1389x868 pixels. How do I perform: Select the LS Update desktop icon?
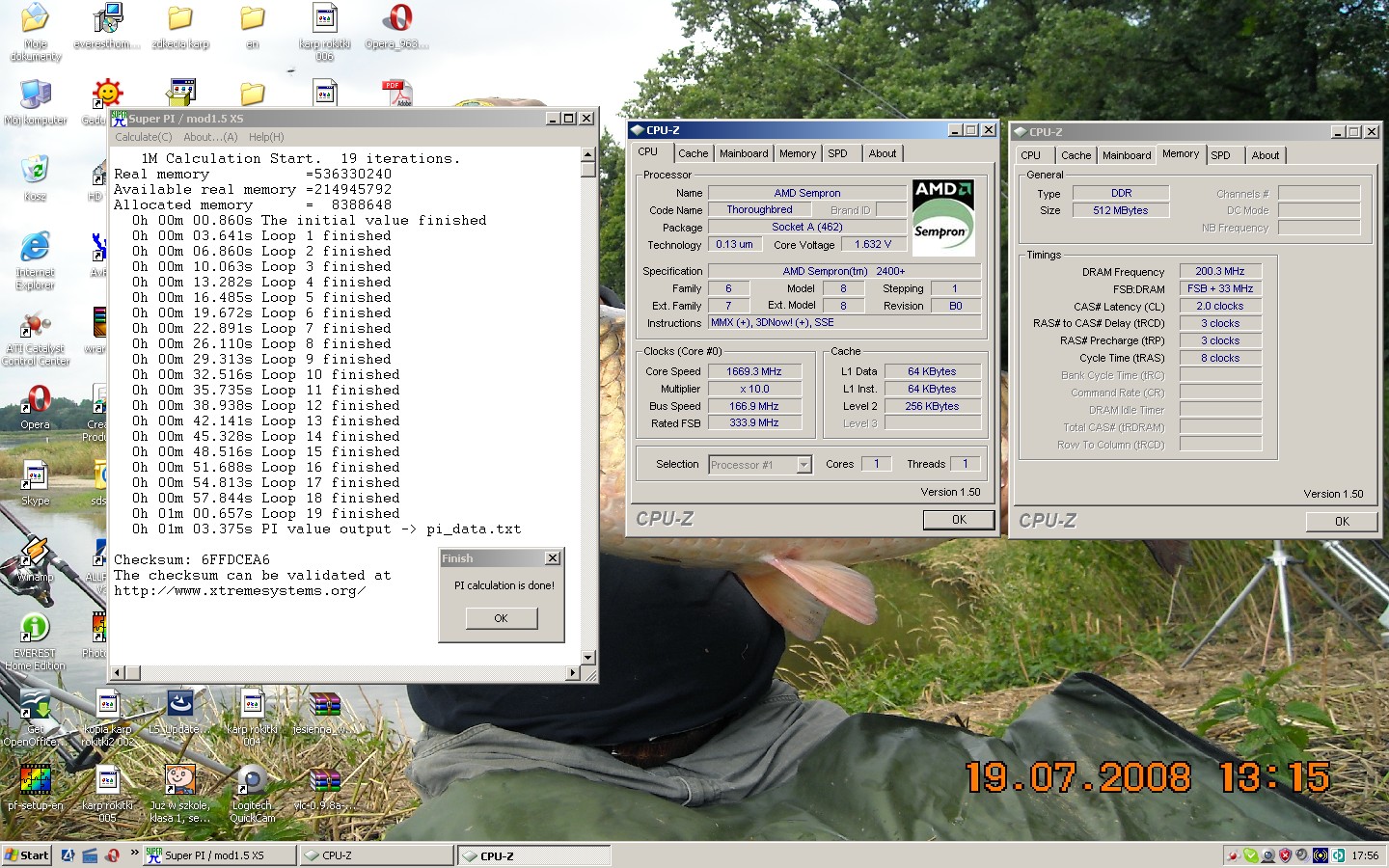tap(180, 712)
